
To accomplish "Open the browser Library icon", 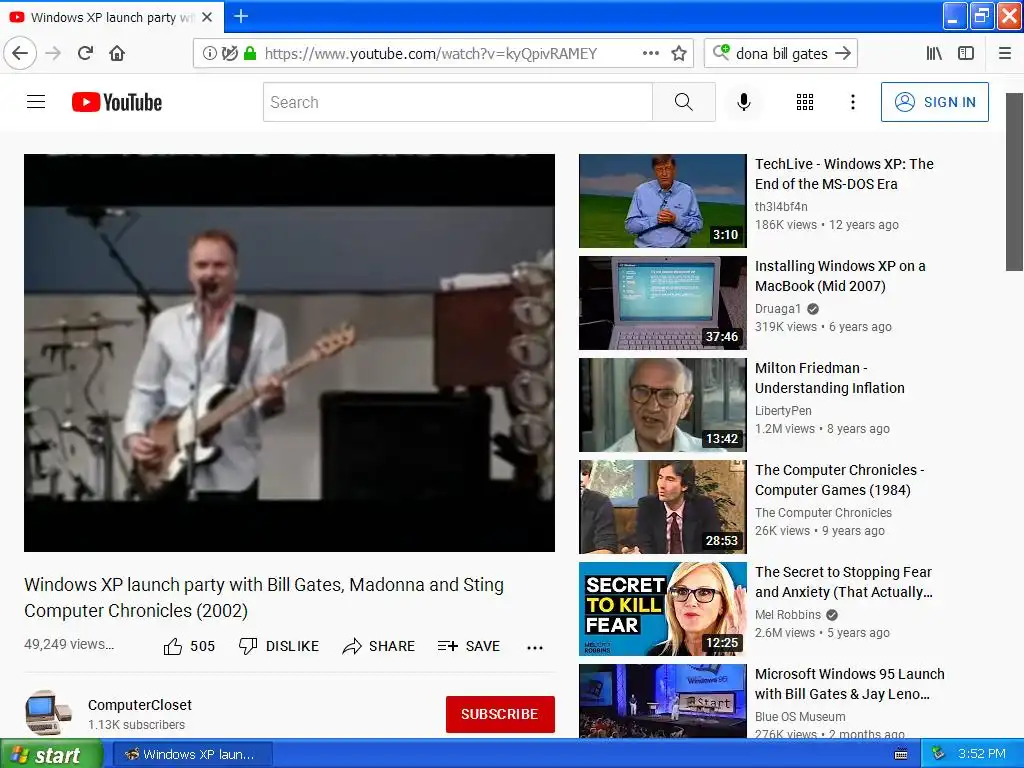I will (x=934, y=53).
